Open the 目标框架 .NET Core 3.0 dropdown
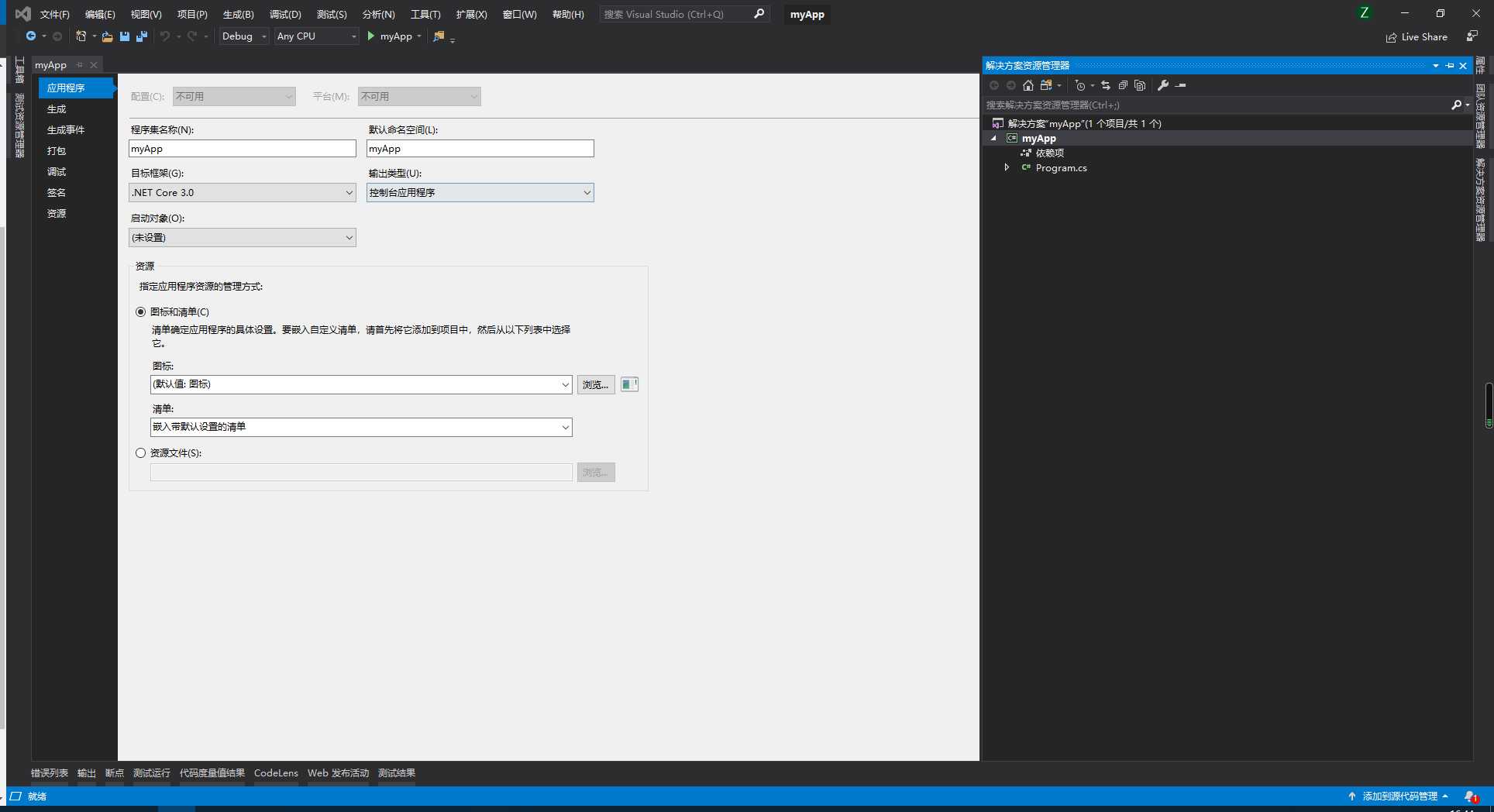The width and height of the screenshot is (1494, 812). pyautogui.click(x=243, y=193)
